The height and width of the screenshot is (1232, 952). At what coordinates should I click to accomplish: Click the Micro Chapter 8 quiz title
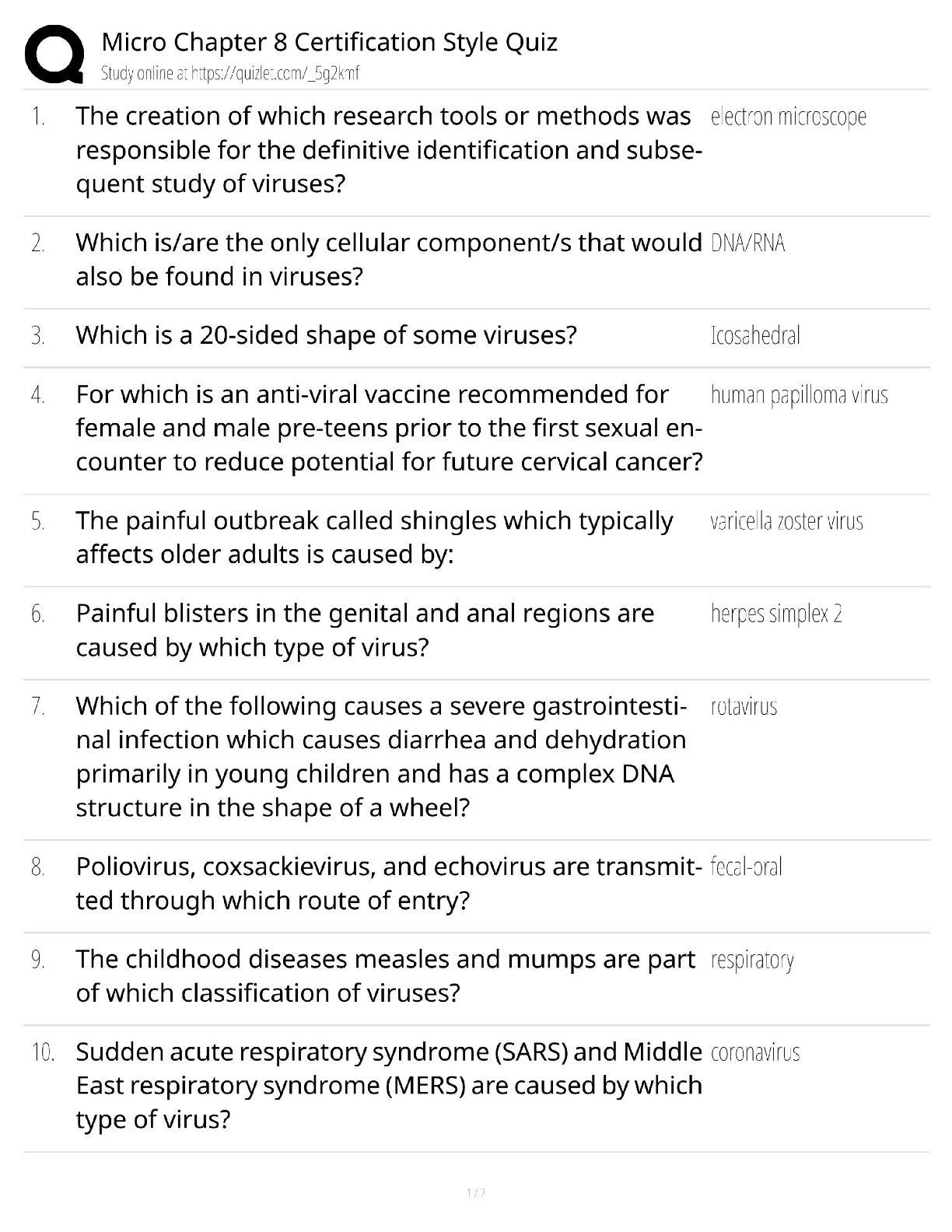329,41
